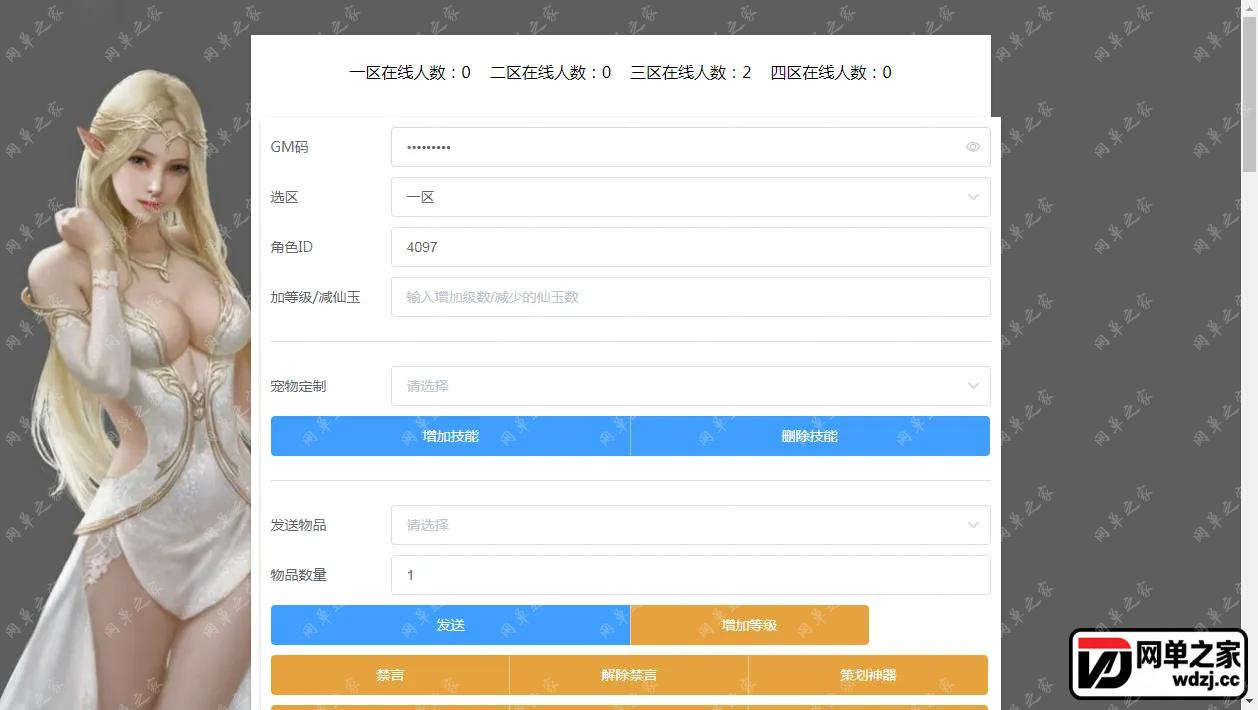The height and width of the screenshot is (710, 1258).
Task: Click the 角色ID field label
Action: 292,247
